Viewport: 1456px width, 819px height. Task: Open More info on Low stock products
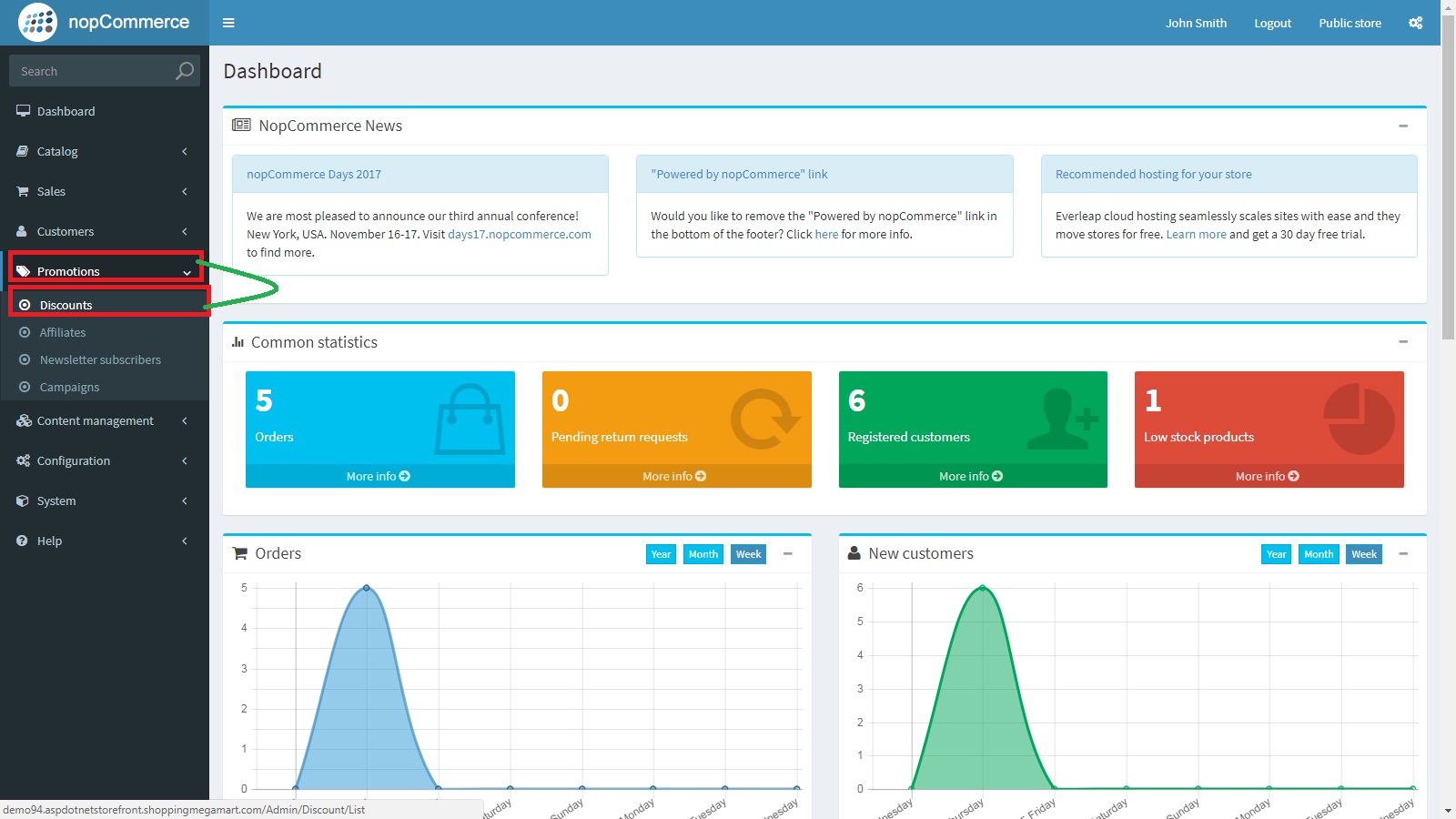[x=1269, y=476]
